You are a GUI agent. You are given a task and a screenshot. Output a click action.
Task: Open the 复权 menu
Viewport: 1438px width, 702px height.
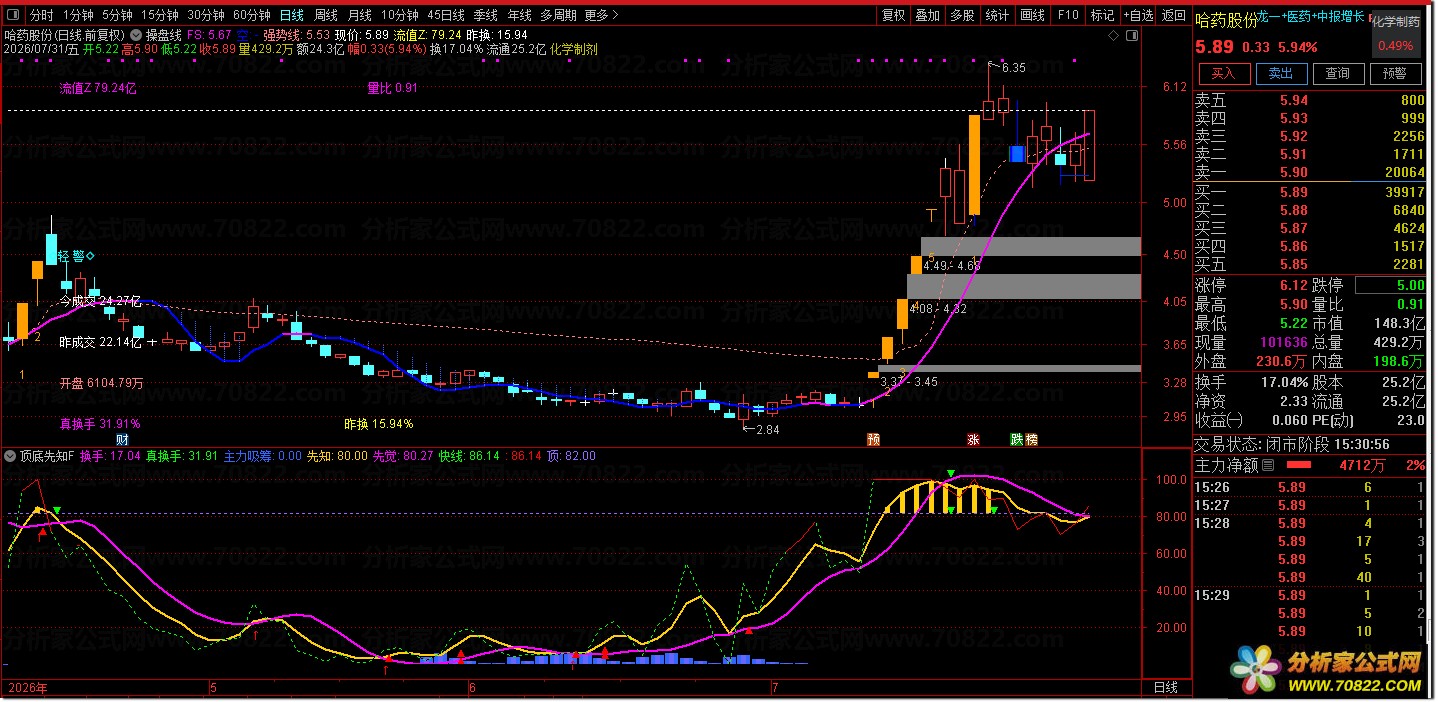893,15
